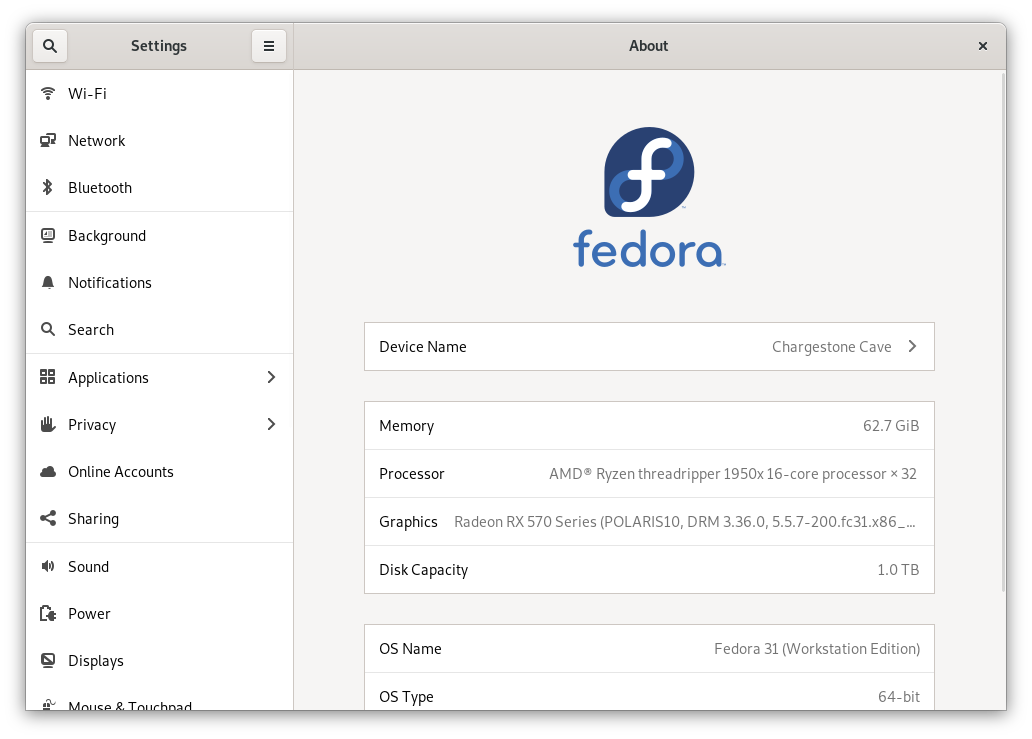Close the Settings window
1032x739 pixels.
coord(983,46)
